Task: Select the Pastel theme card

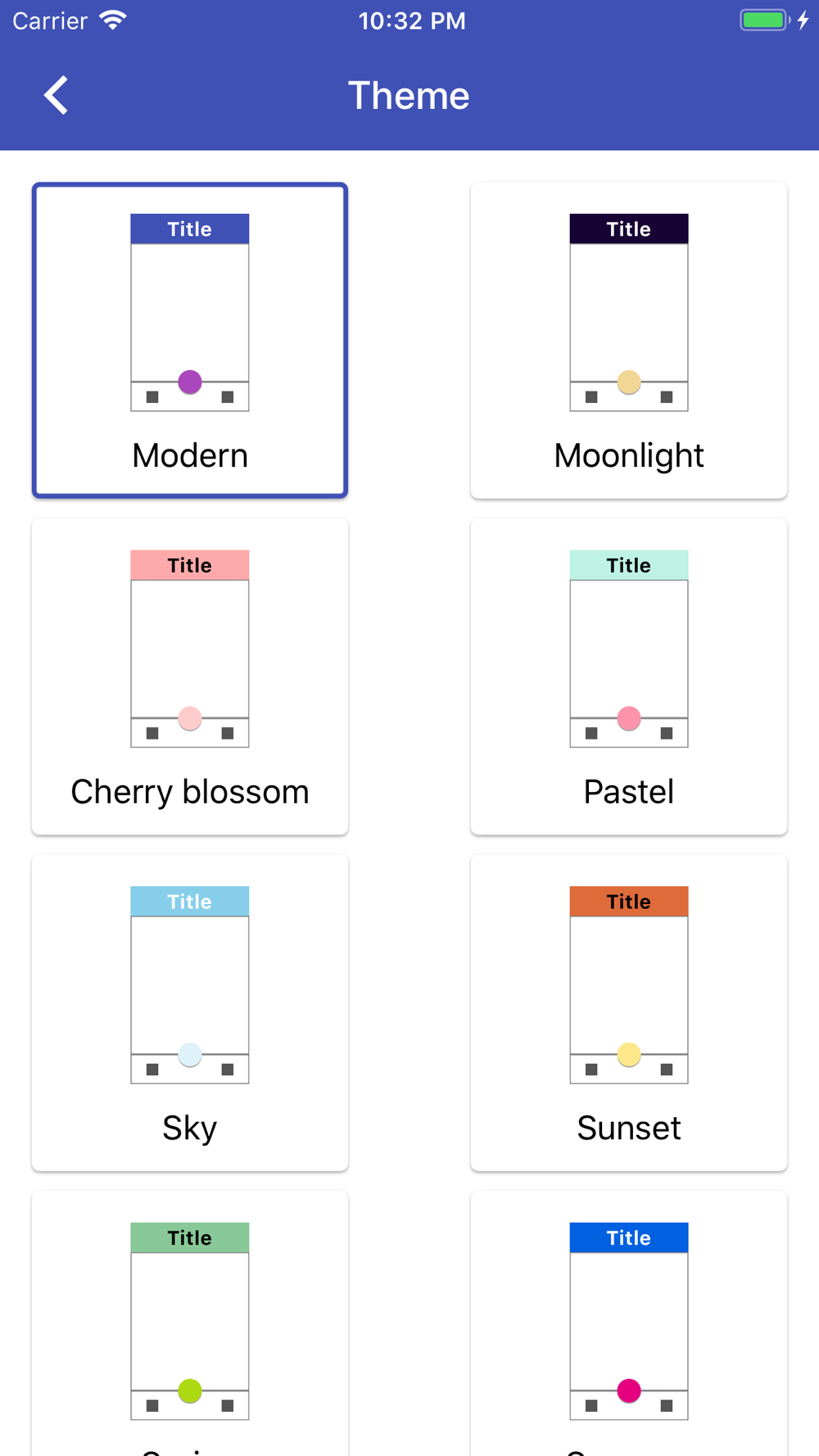Action: click(x=629, y=676)
